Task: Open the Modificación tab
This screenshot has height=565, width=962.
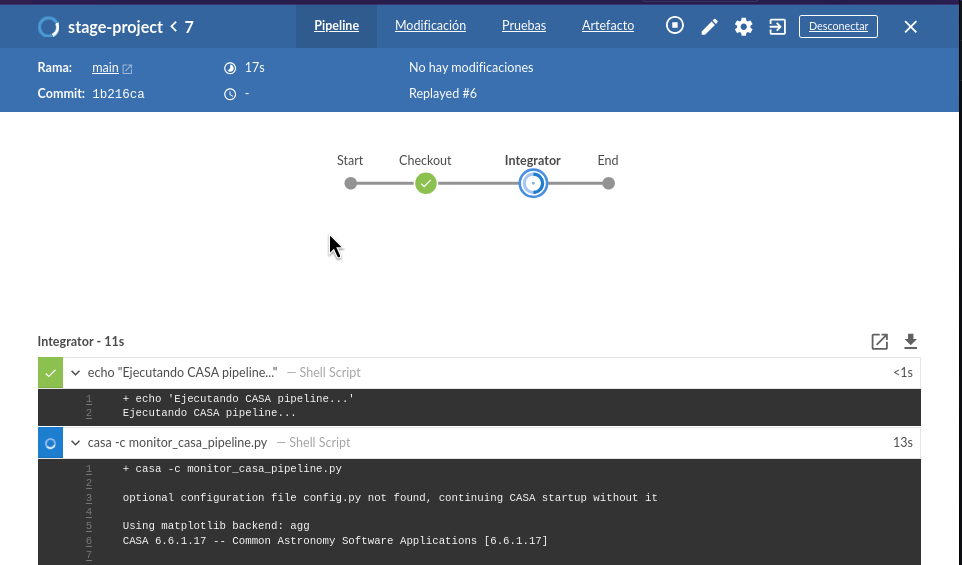Action: tap(430, 26)
